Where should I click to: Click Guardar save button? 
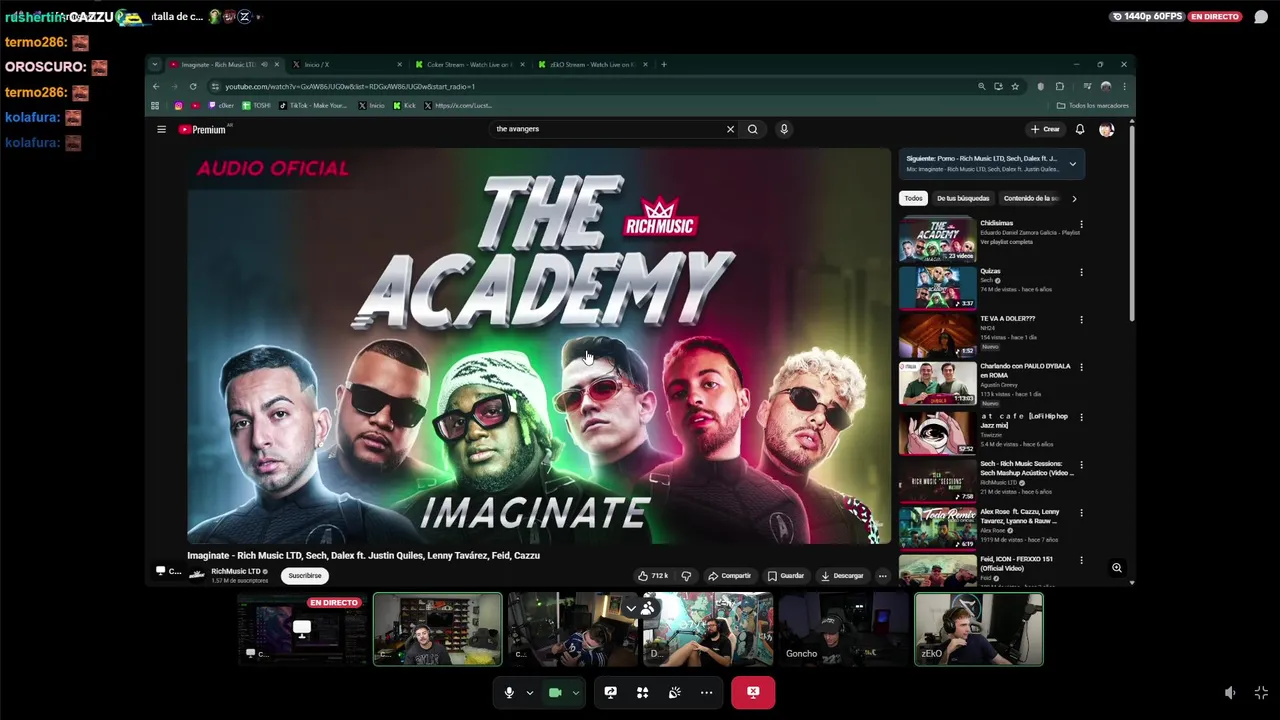pos(785,575)
